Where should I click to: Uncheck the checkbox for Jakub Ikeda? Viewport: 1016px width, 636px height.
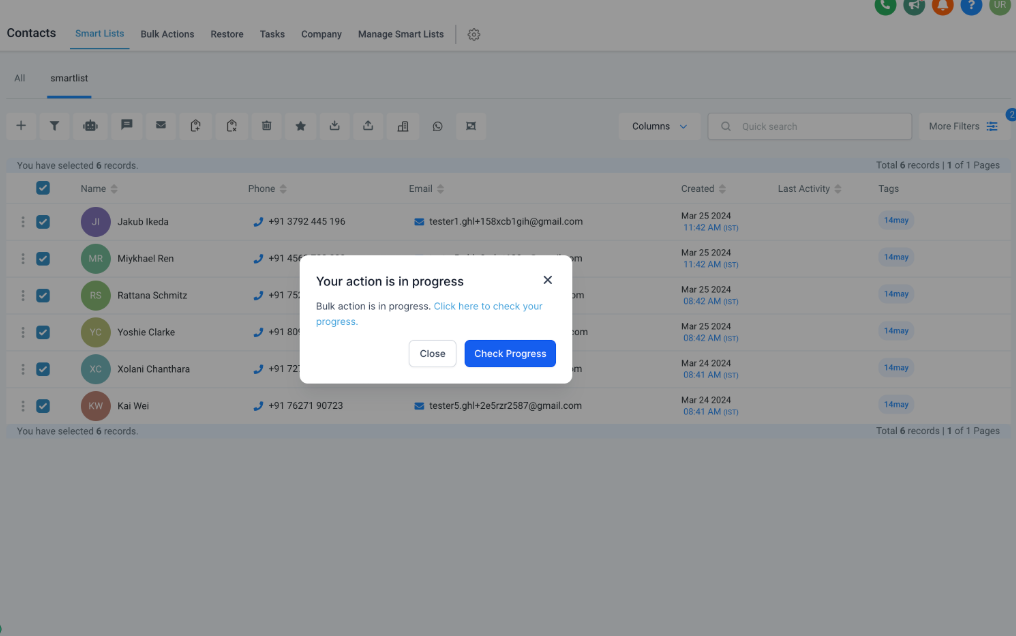click(x=43, y=222)
